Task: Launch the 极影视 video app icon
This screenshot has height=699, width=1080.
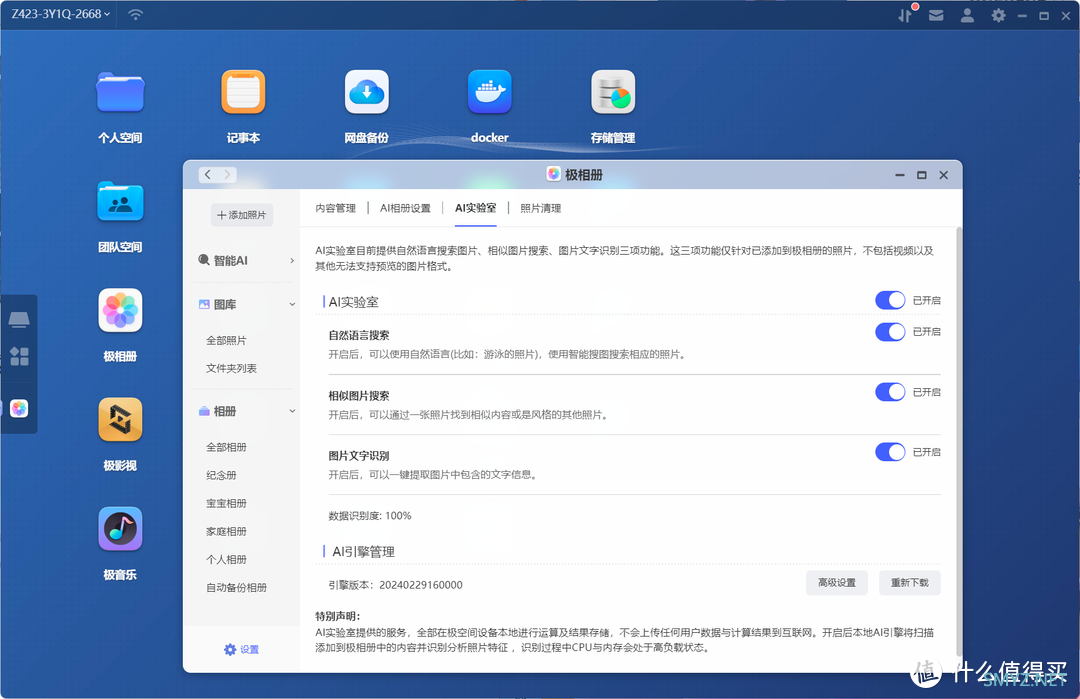Action: (120, 419)
